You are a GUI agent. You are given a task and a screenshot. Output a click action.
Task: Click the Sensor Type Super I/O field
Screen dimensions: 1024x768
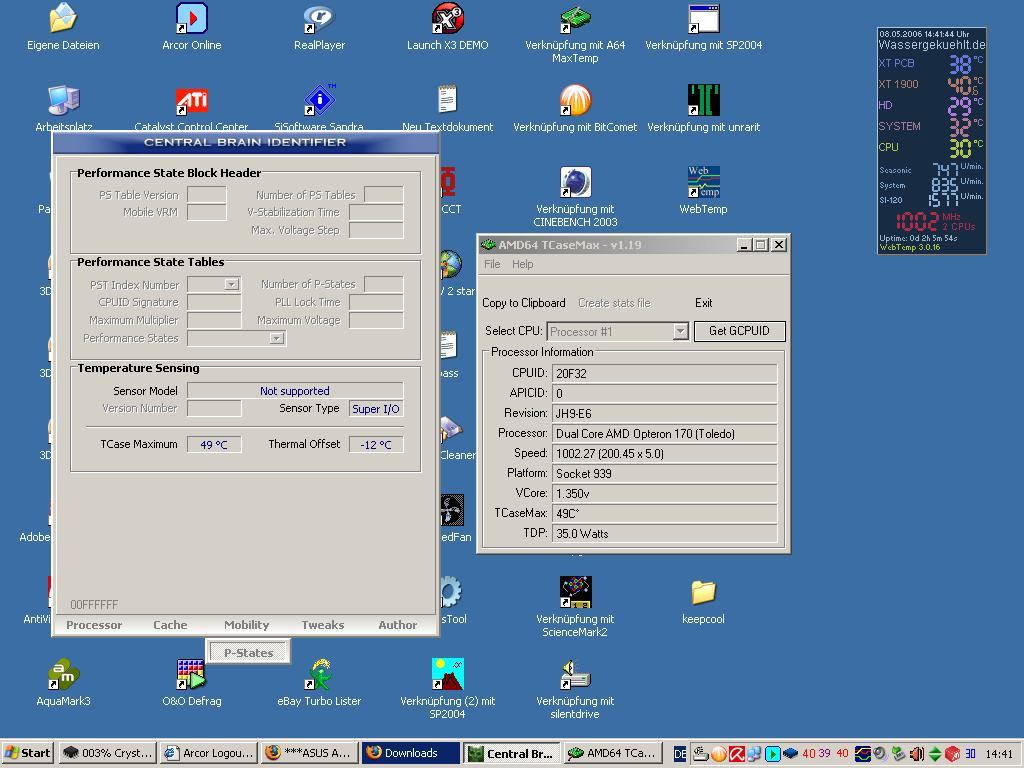pyautogui.click(x=376, y=409)
